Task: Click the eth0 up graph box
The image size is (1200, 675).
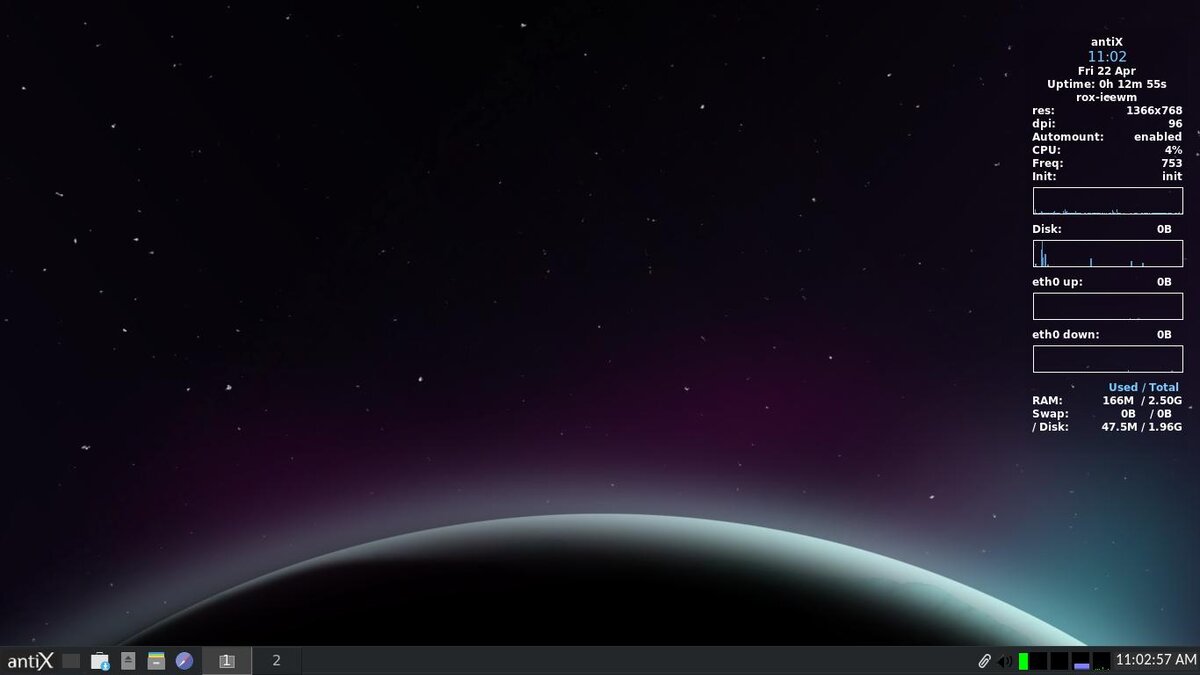Action: pyautogui.click(x=1107, y=306)
